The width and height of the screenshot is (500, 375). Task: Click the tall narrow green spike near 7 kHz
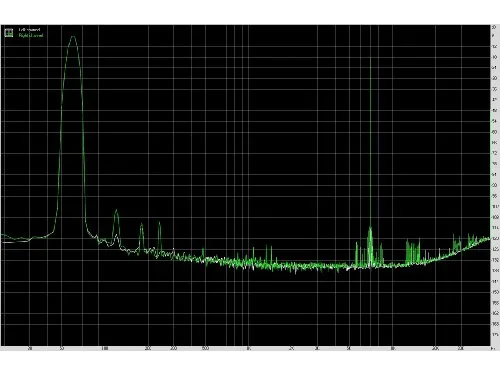370,143
